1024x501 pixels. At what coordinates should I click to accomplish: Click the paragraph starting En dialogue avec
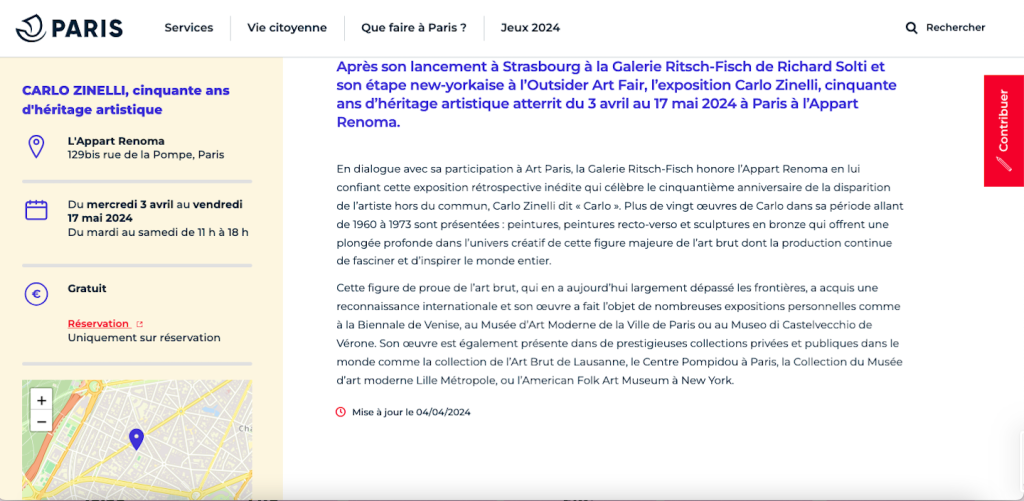(620, 215)
